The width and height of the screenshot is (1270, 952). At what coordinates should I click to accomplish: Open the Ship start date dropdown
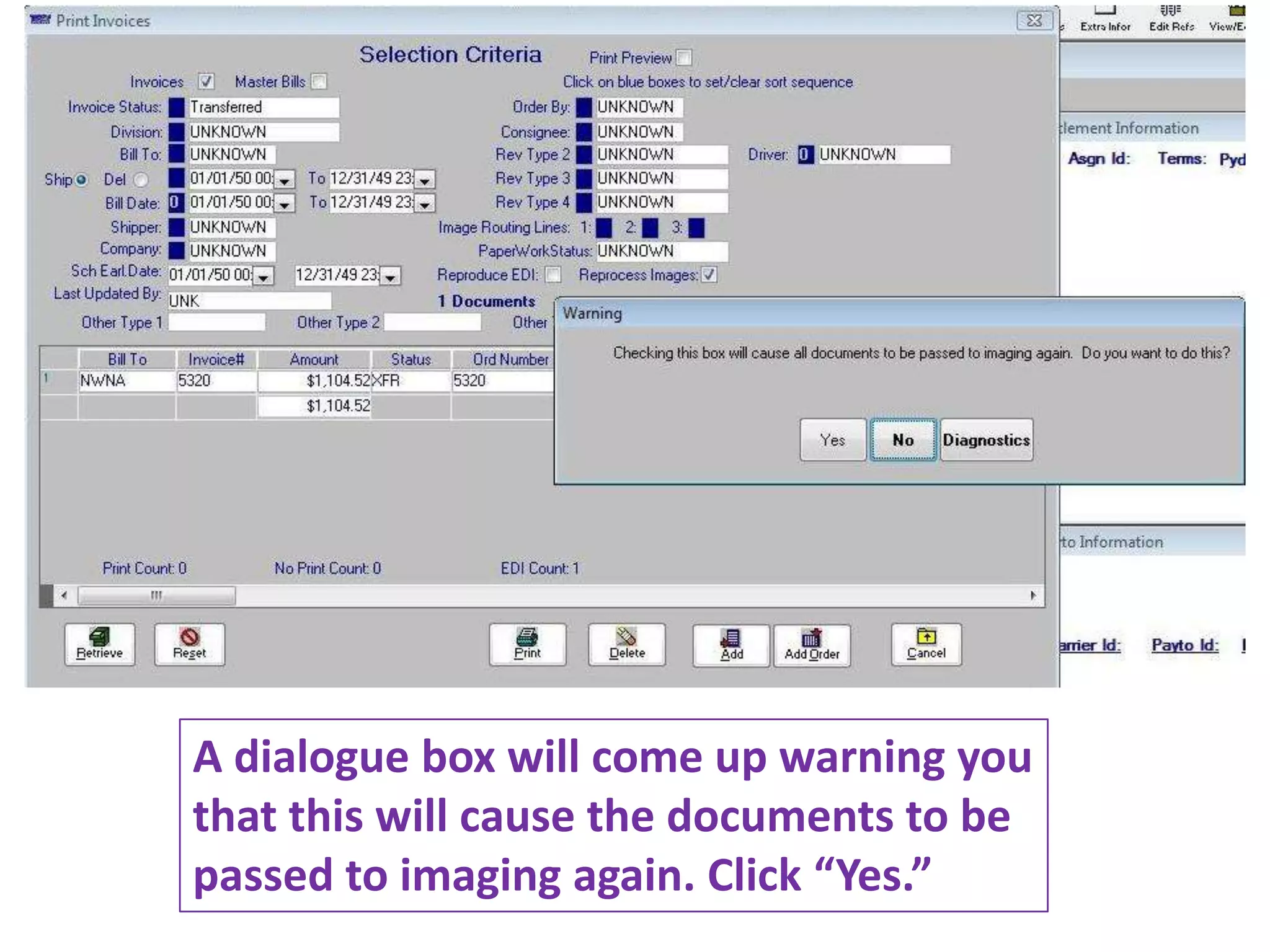(x=284, y=180)
